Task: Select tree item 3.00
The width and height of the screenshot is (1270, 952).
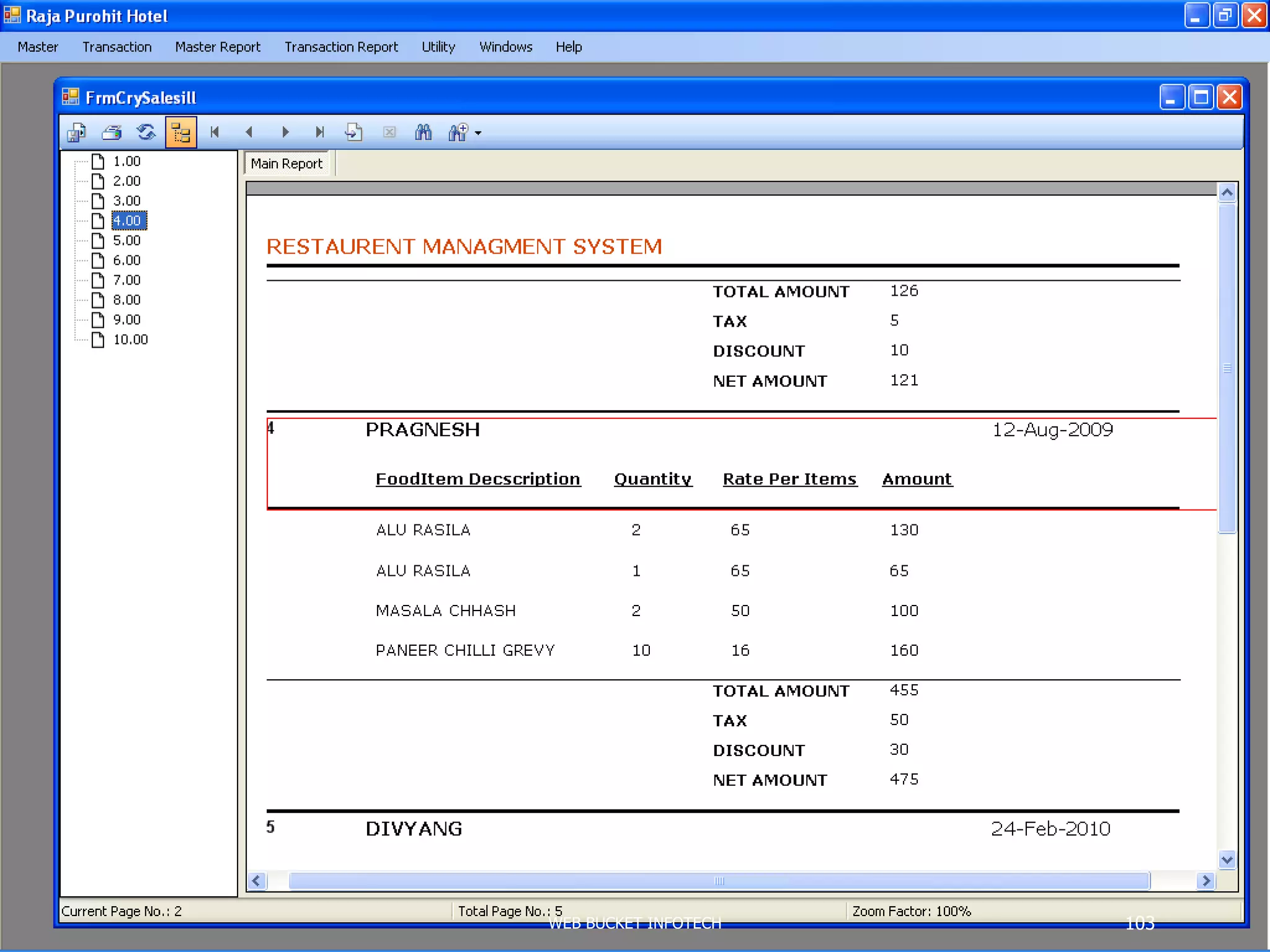Action: coord(127,201)
